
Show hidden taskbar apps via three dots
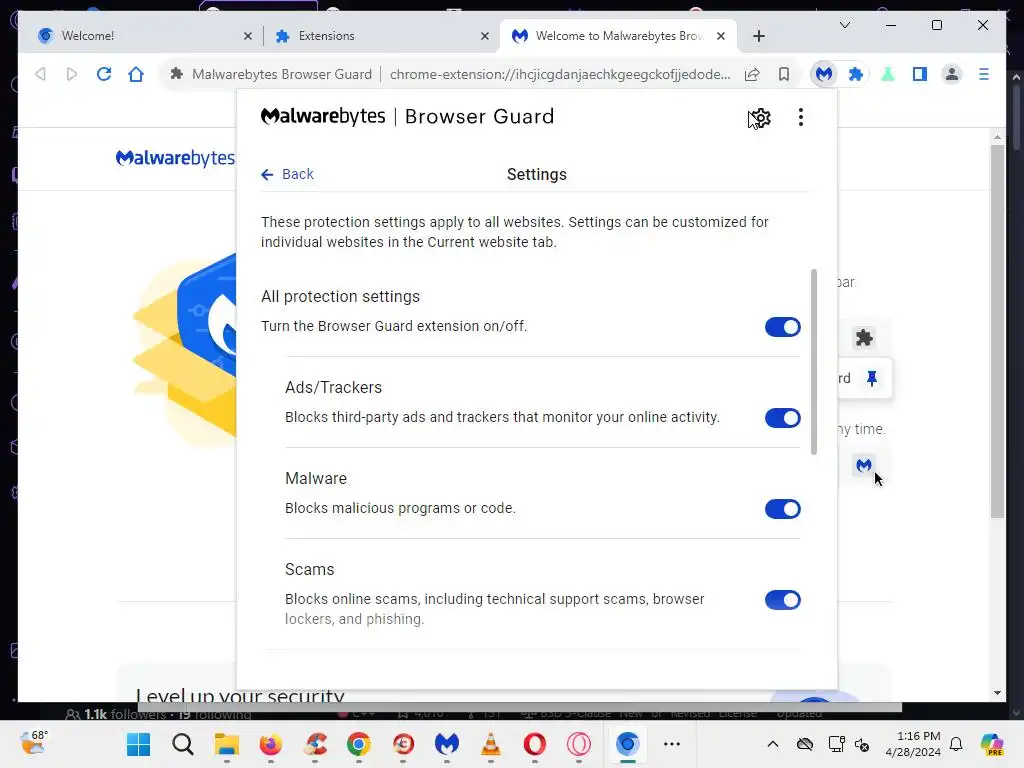pyautogui.click(x=671, y=744)
